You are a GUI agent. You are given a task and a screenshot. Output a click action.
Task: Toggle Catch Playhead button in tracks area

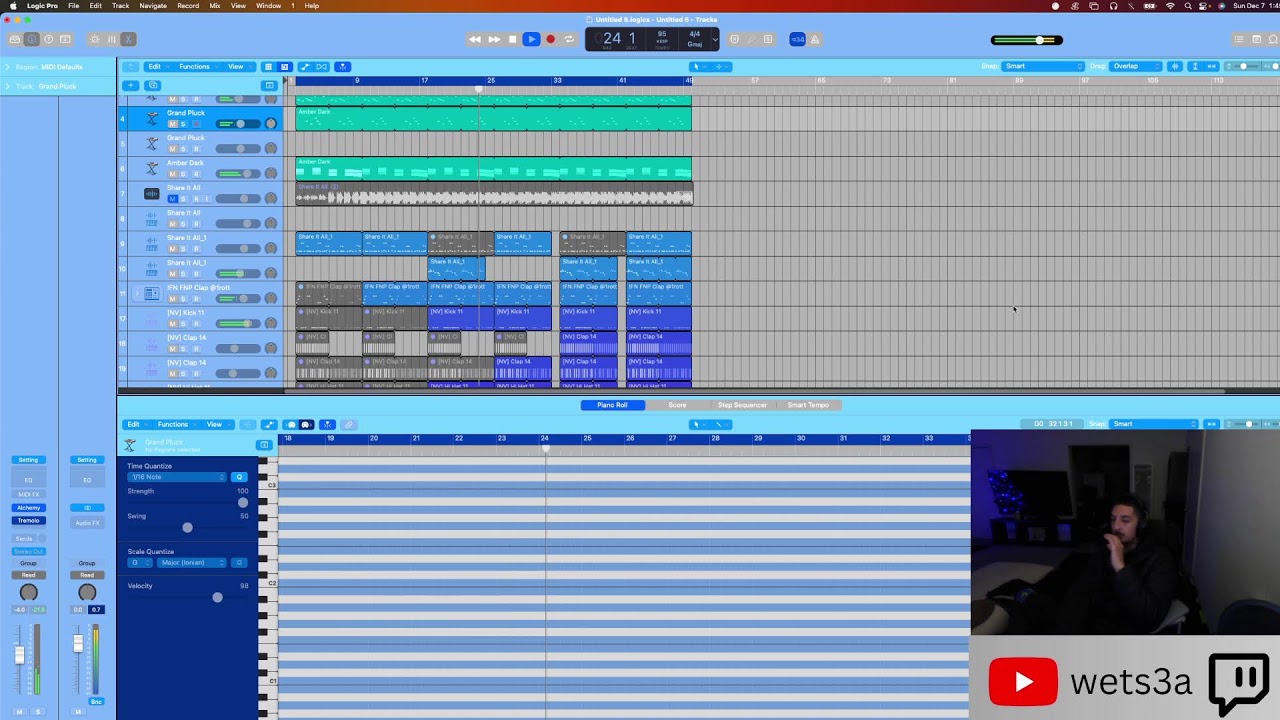(342, 67)
